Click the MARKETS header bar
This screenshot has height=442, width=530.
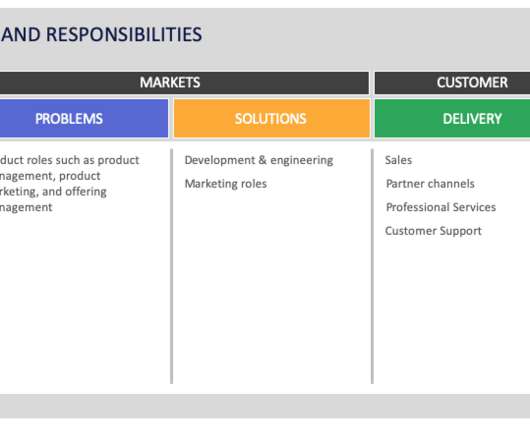coord(184,83)
